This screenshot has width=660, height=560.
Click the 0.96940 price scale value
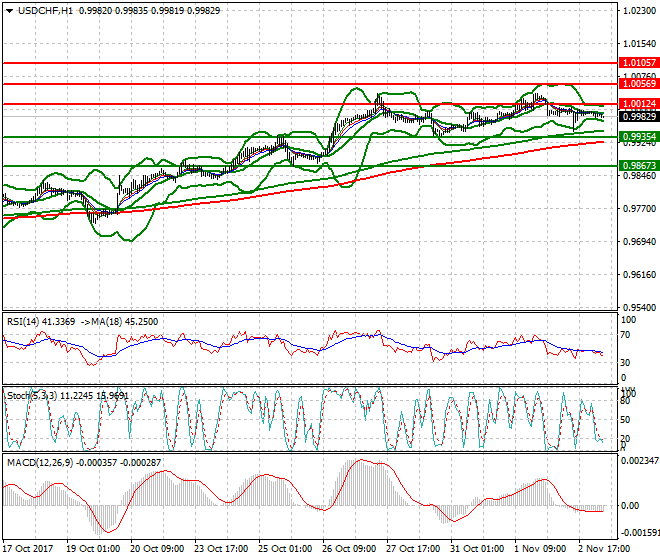(639, 242)
